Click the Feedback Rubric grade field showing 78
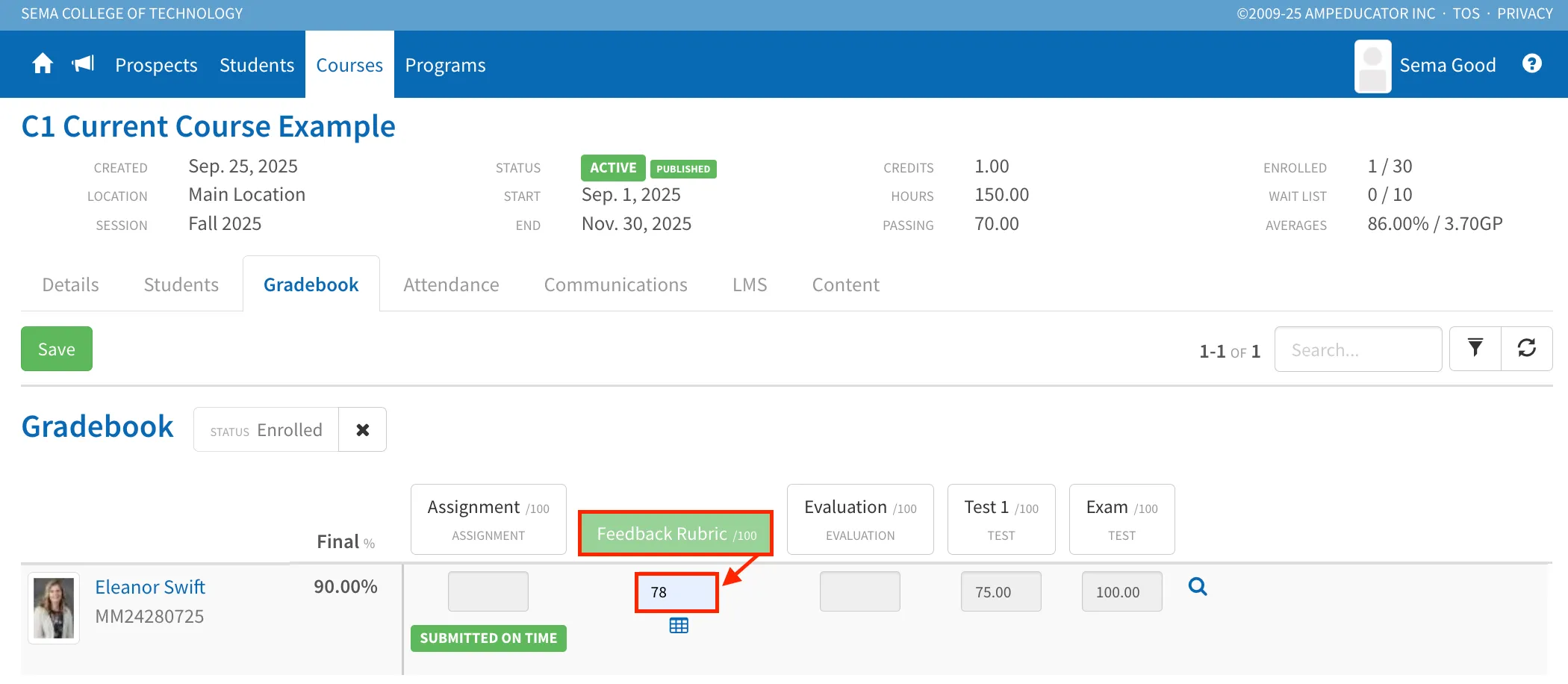Image resolution: width=1568 pixels, height=684 pixels. (676, 592)
